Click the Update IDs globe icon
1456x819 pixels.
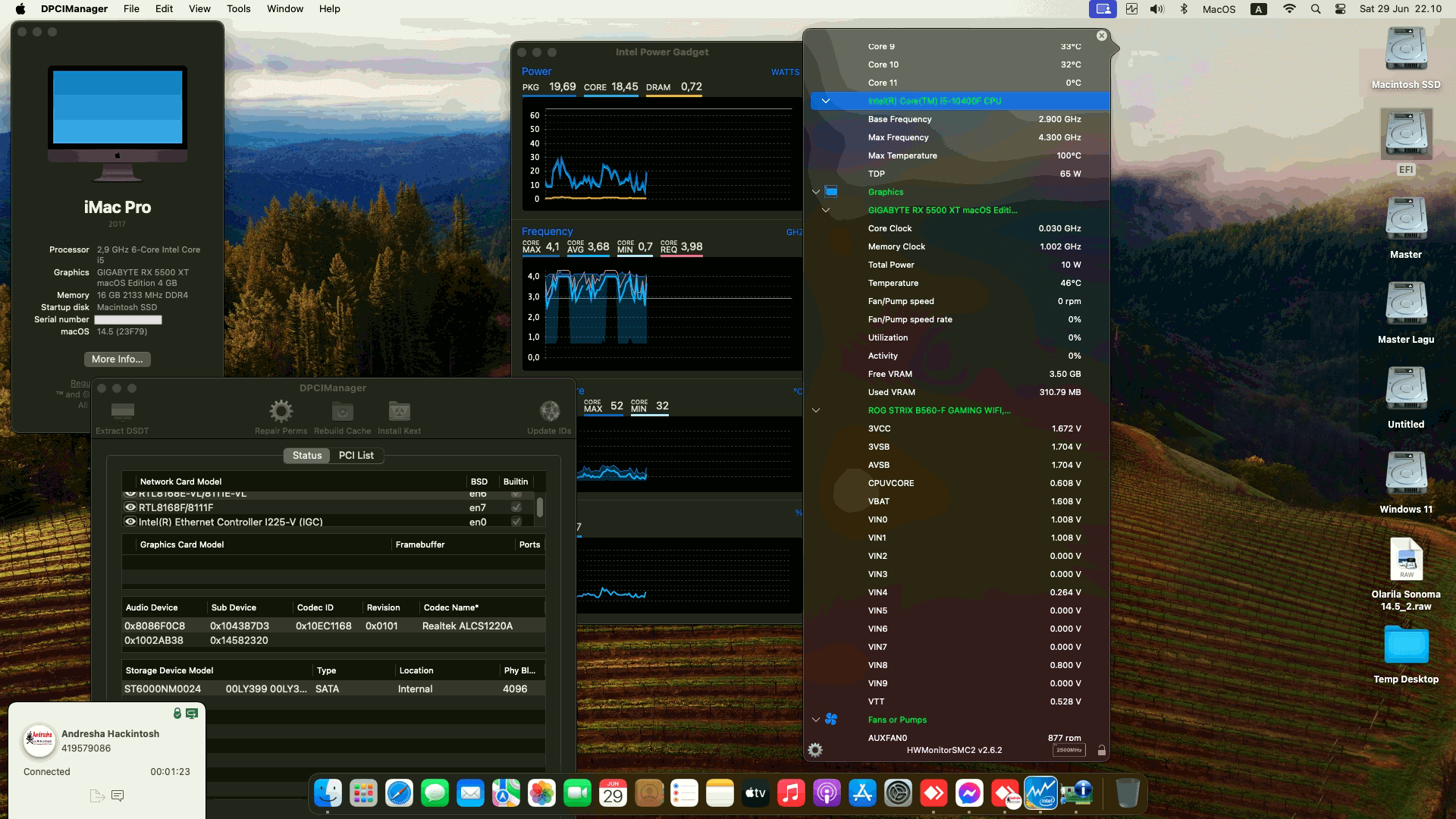549,412
